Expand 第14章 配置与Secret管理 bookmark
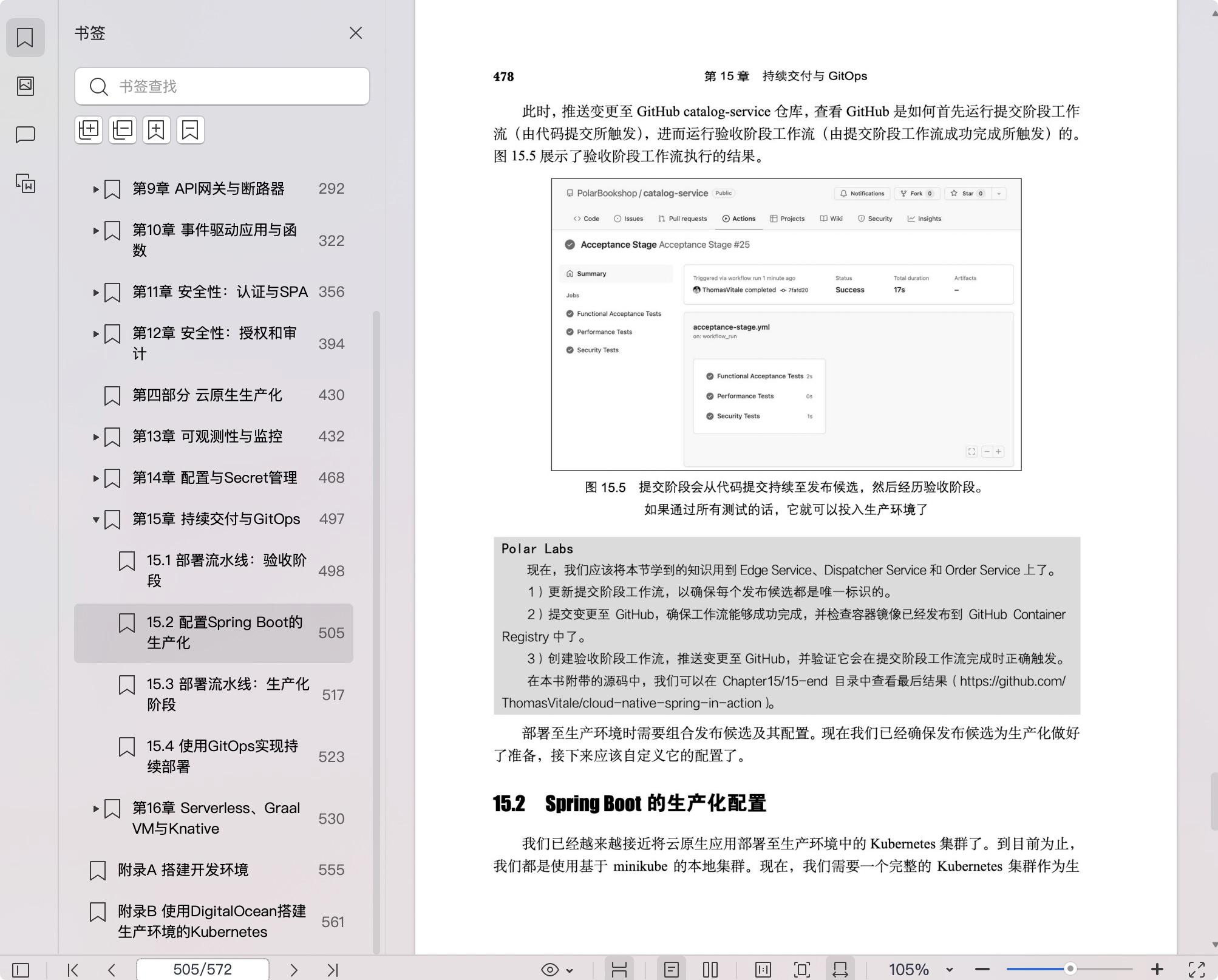Image resolution: width=1218 pixels, height=980 pixels. [95, 478]
